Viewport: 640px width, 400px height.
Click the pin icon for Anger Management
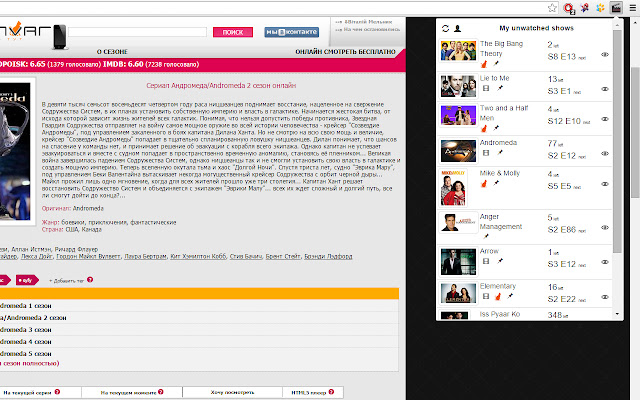coord(486,236)
